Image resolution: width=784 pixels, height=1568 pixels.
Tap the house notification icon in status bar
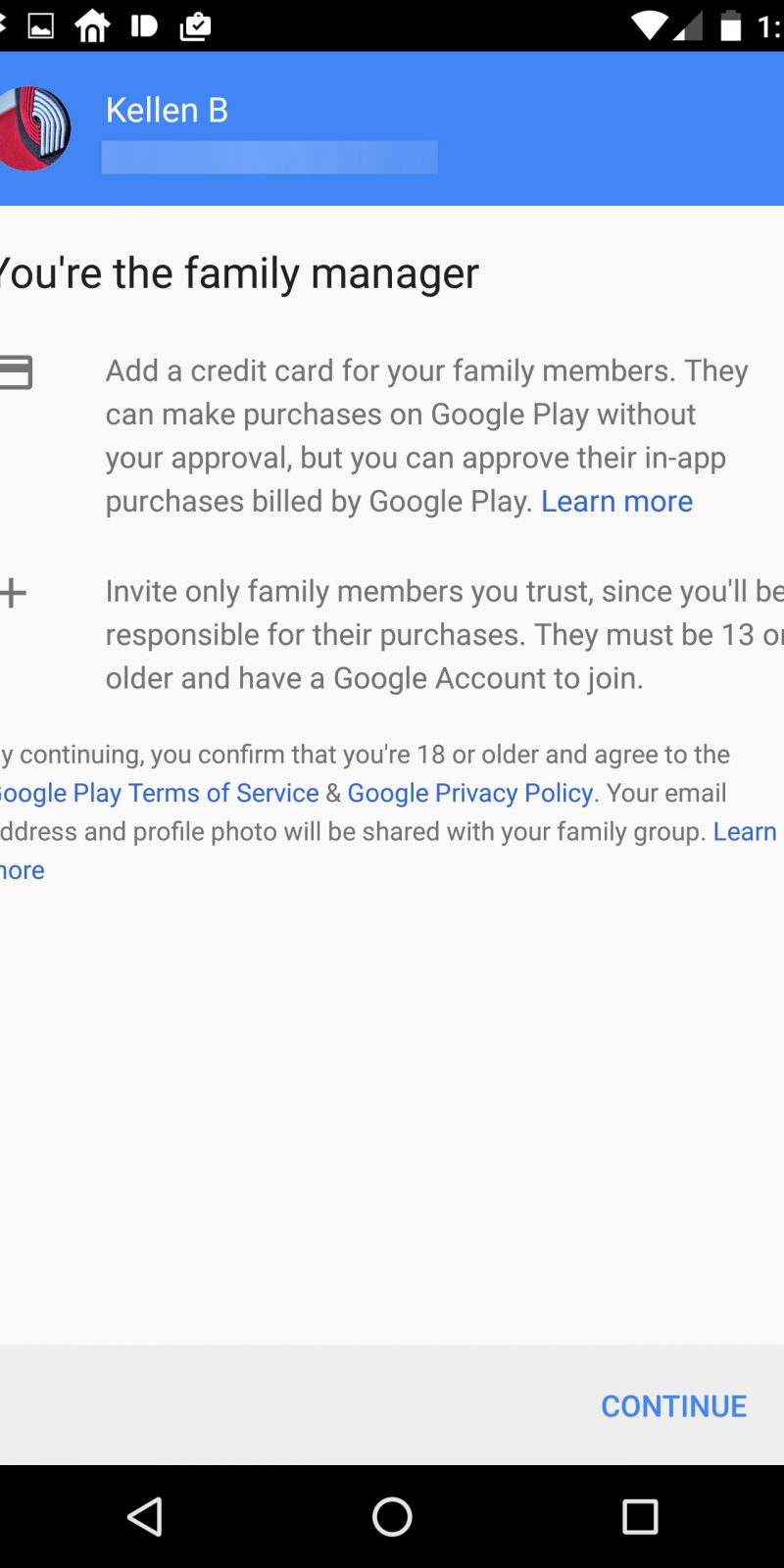tap(92, 26)
